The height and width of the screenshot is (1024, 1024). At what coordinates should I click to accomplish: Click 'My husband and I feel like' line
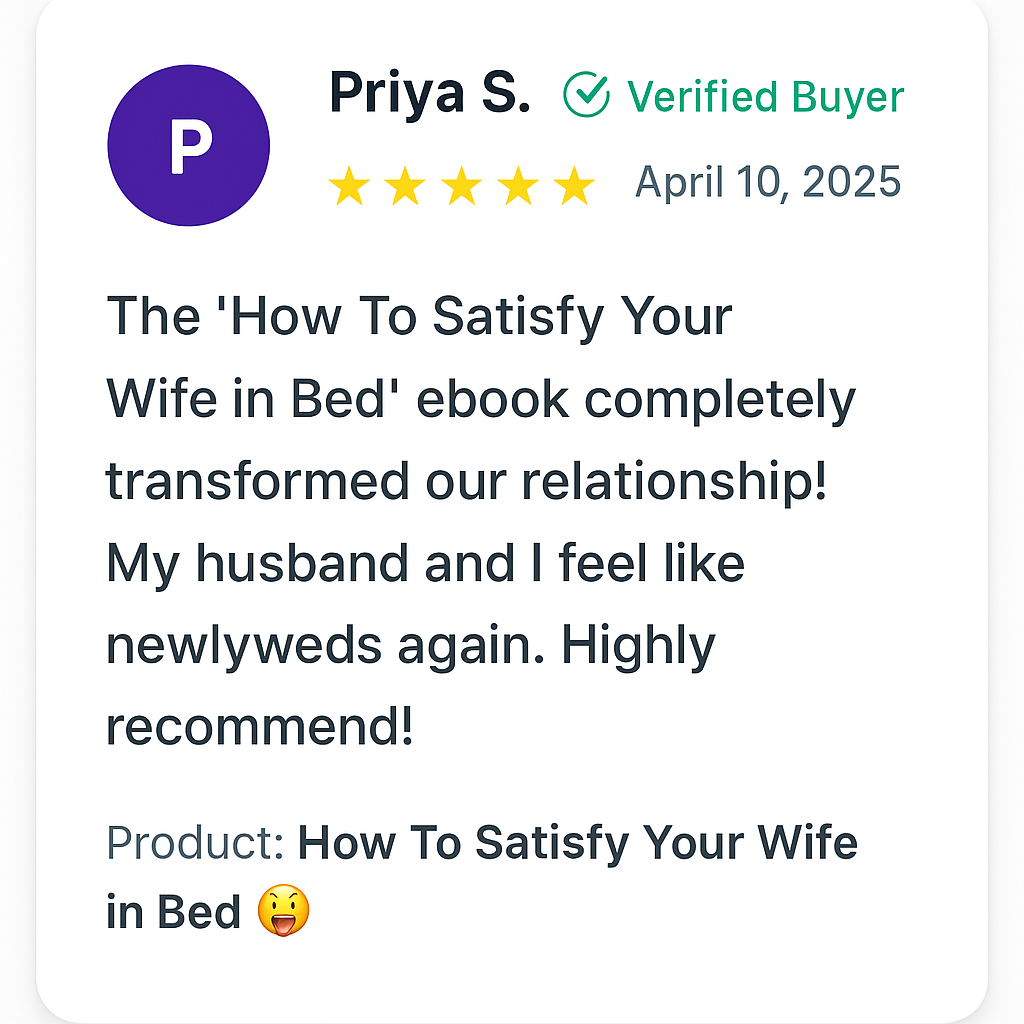pyautogui.click(x=425, y=564)
